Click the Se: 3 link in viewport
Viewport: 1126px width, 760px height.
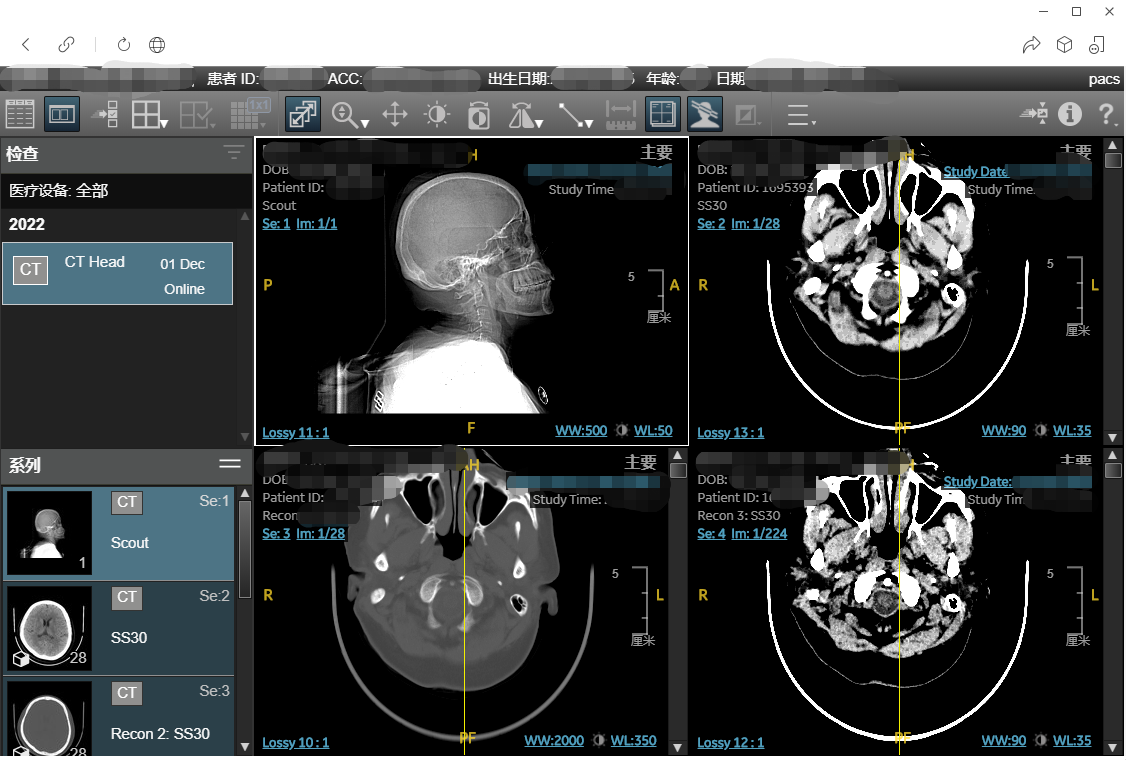276,533
